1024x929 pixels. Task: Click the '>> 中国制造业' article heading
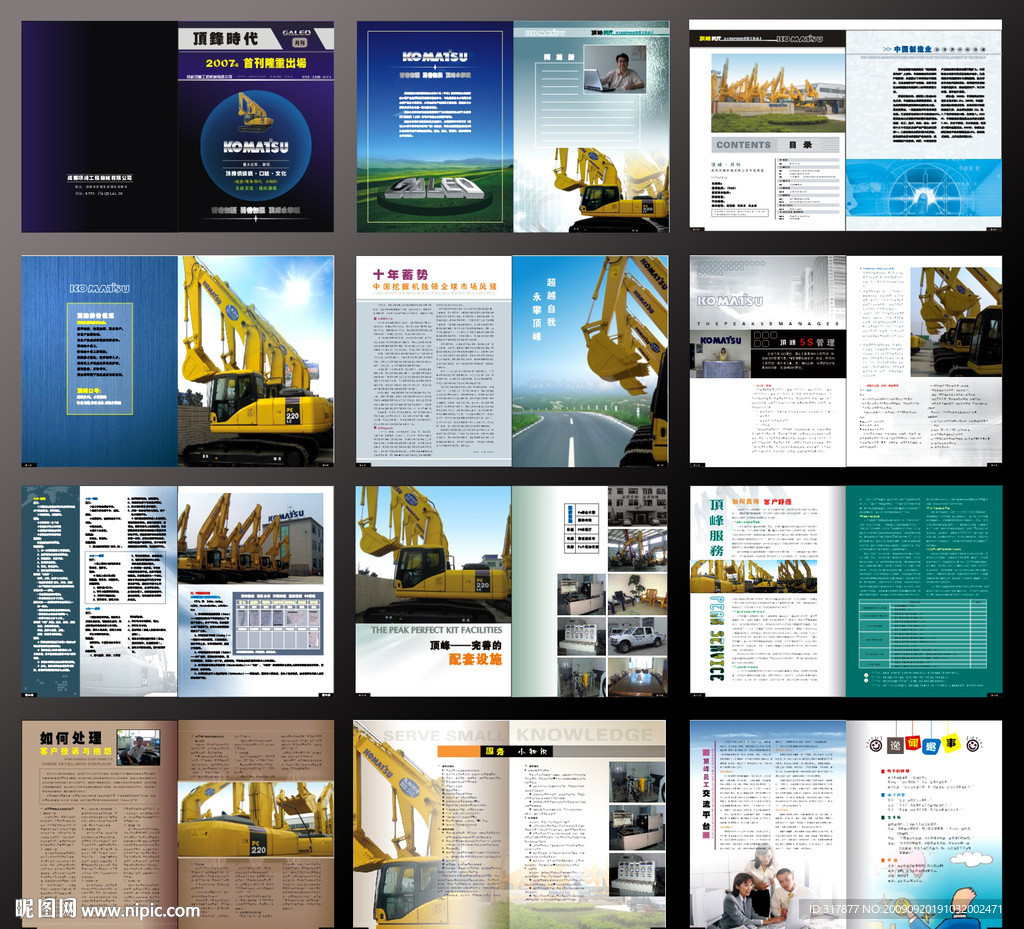[907, 49]
